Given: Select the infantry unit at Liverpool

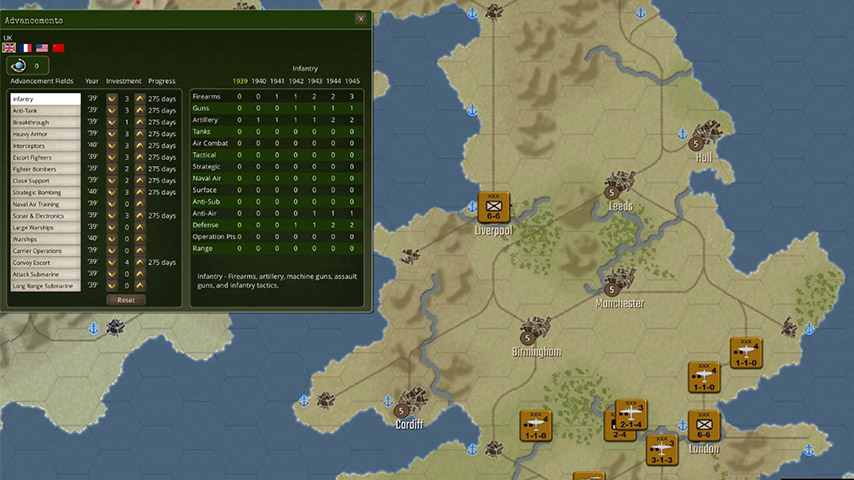Looking at the screenshot, I should click(x=493, y=207).
